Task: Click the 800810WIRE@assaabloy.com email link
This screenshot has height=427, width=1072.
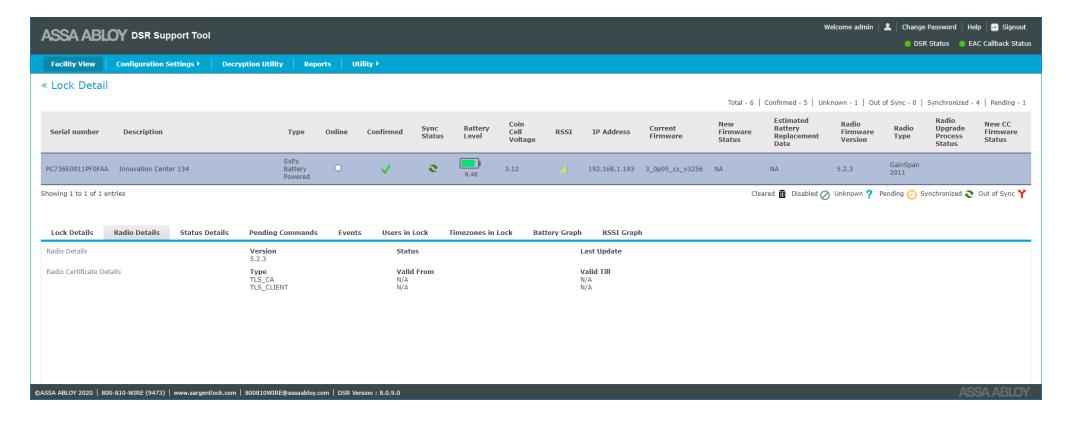Action: [287, 393]
